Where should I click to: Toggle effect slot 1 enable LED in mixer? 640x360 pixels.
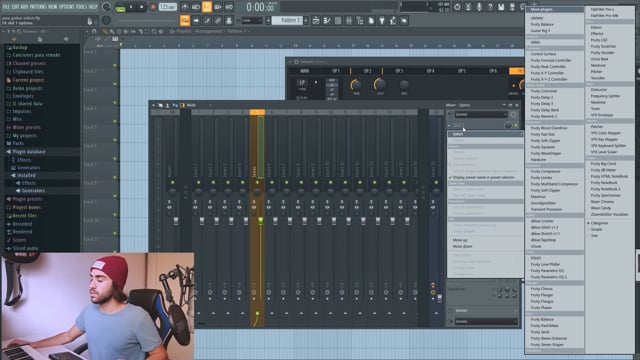[516, 126]
